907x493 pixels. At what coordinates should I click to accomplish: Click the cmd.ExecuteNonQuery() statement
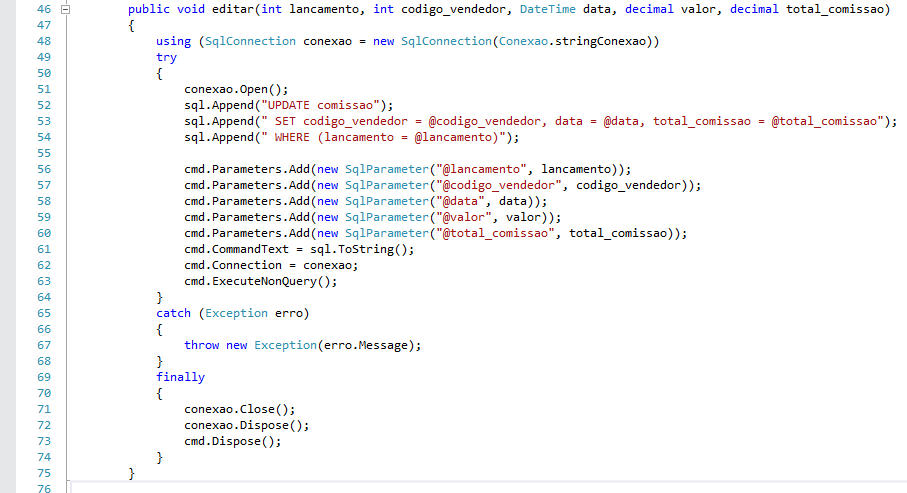(260, 281)
